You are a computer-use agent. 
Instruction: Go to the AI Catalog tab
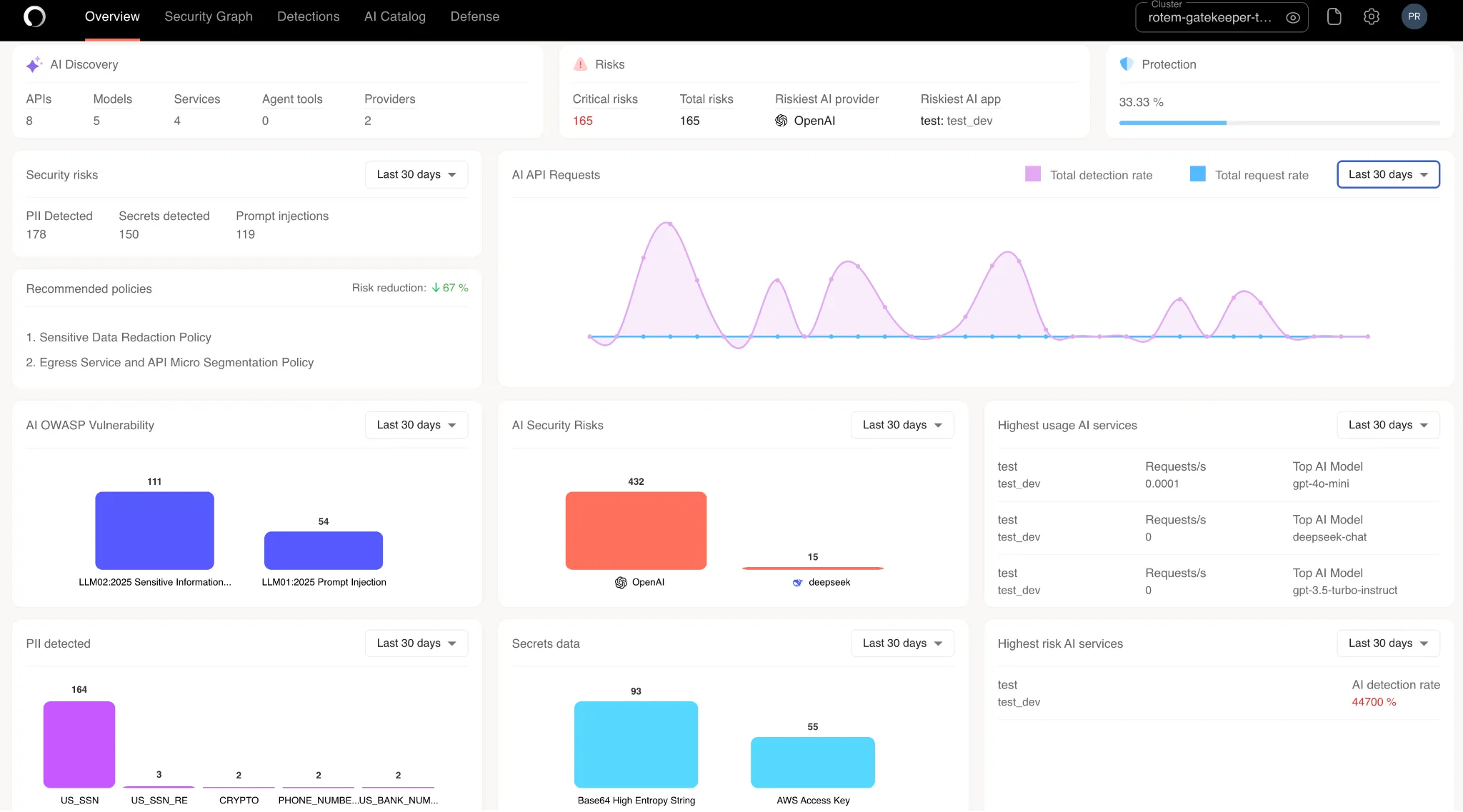(394, 16)
